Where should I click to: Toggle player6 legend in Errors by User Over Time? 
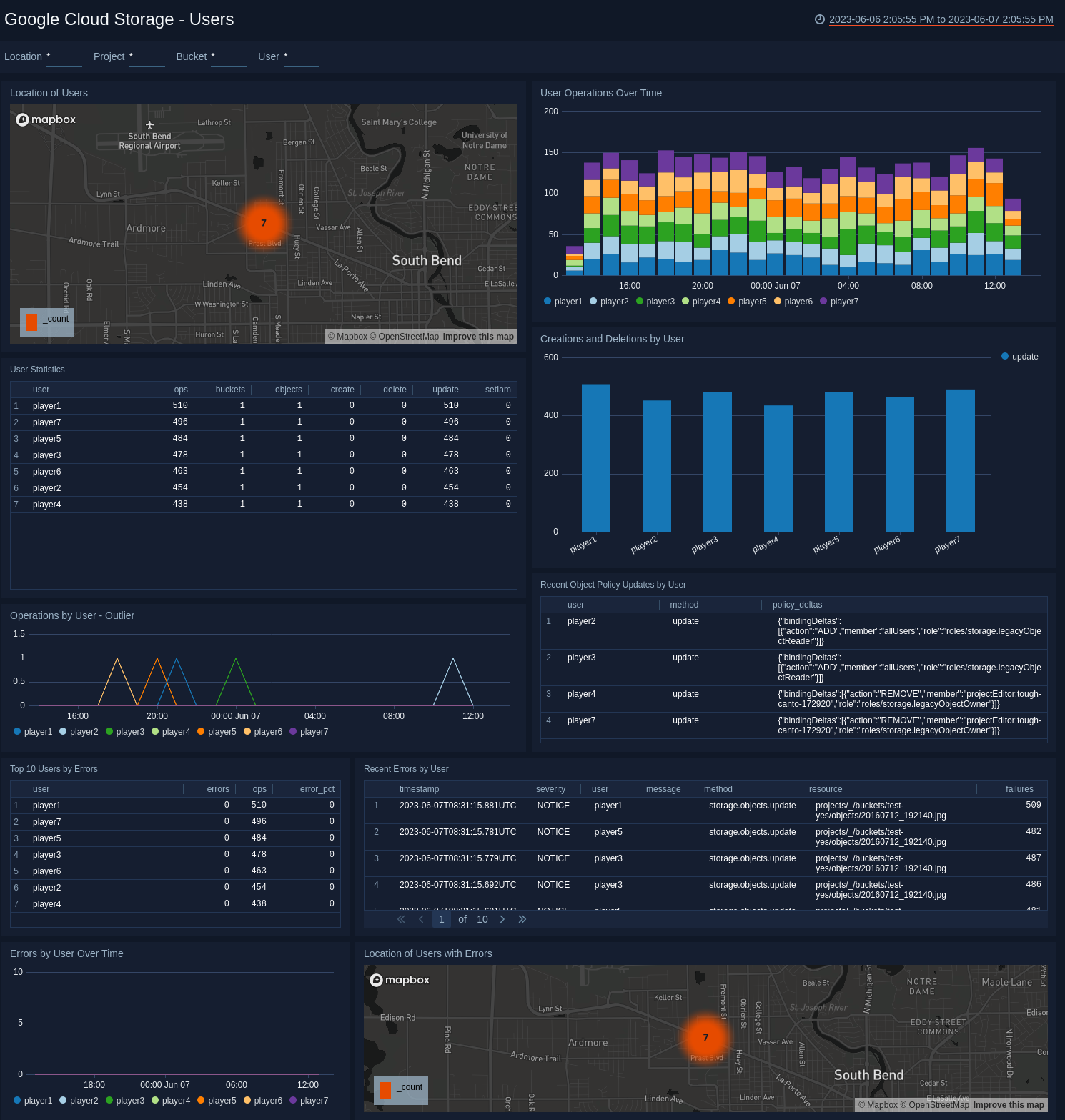[263, 1101]
